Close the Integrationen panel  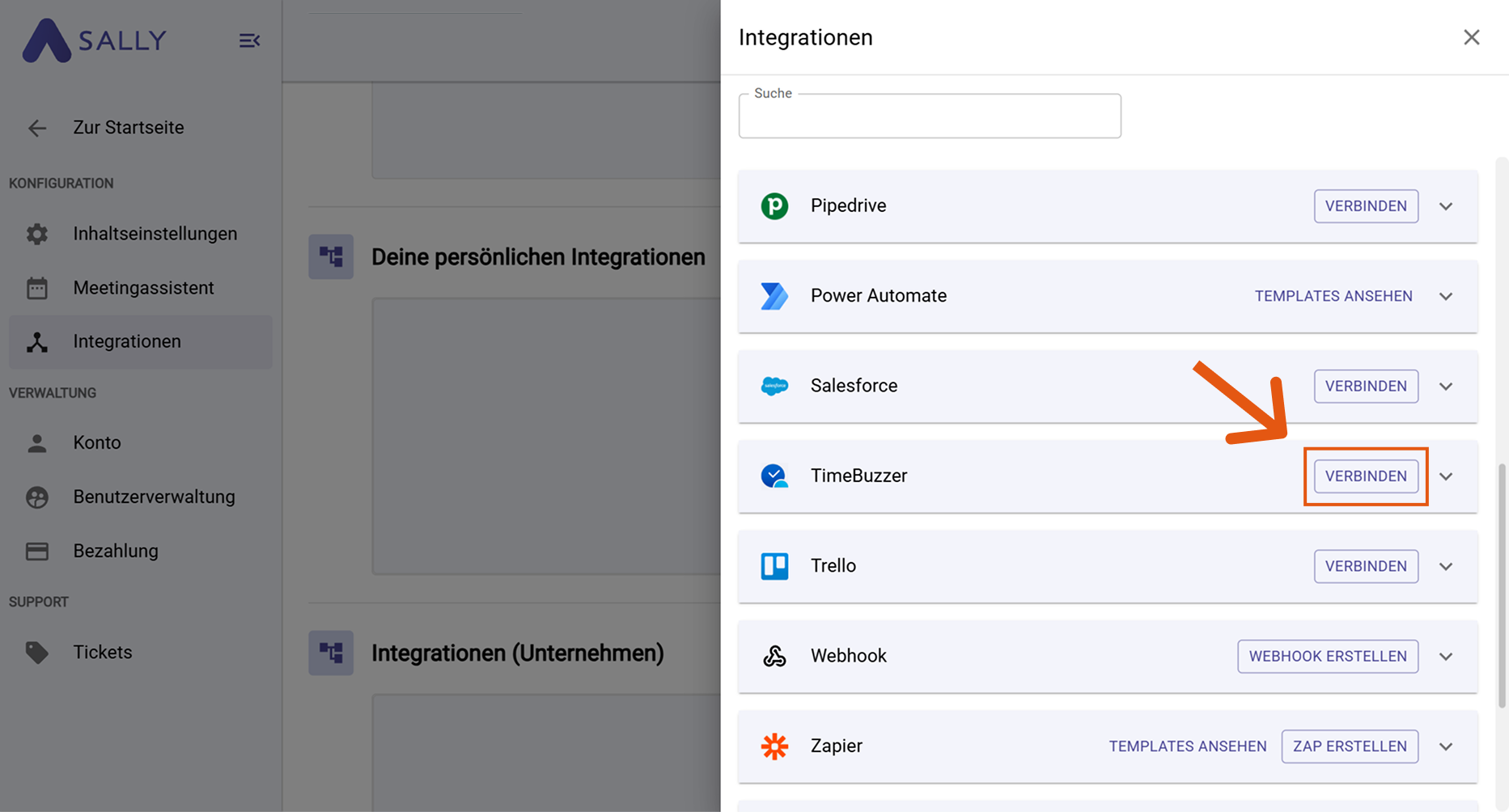coord(1472,37)
